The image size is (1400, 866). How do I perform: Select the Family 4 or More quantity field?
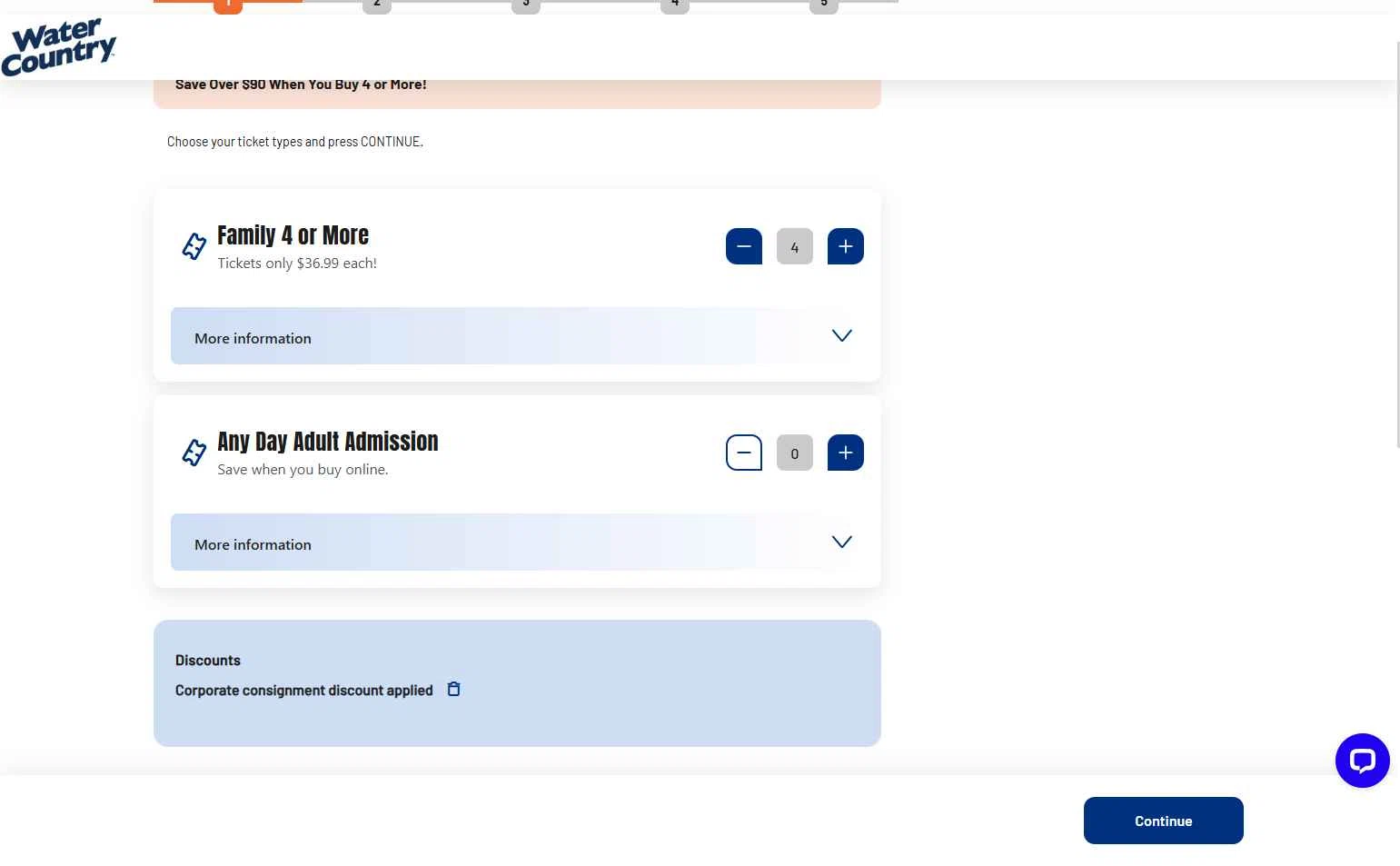point(794,246)
